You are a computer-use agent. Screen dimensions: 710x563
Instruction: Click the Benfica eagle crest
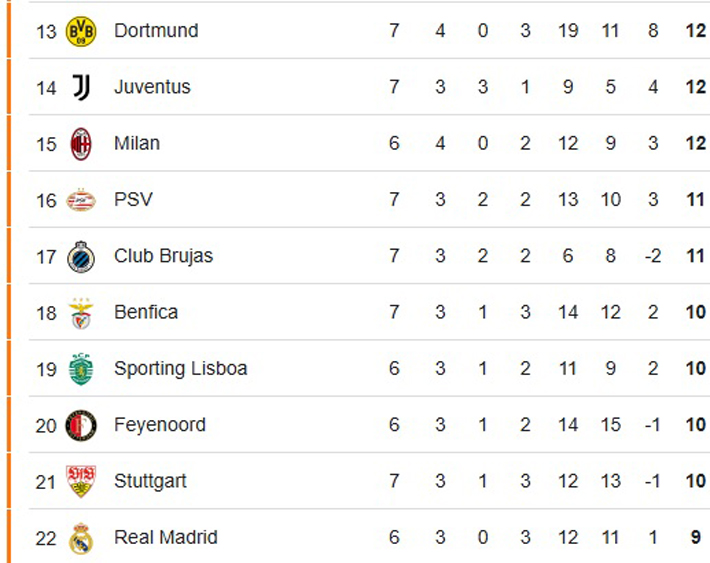coord(81,313)
